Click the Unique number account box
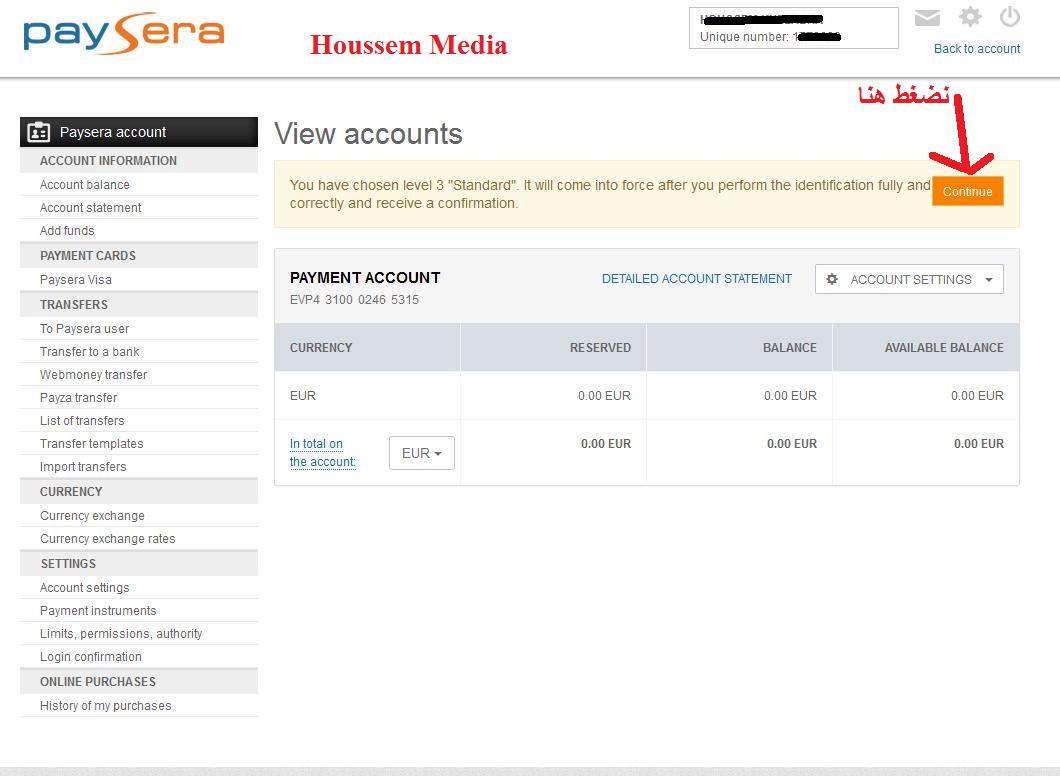 pyautogui.click(x=794, y=28)
